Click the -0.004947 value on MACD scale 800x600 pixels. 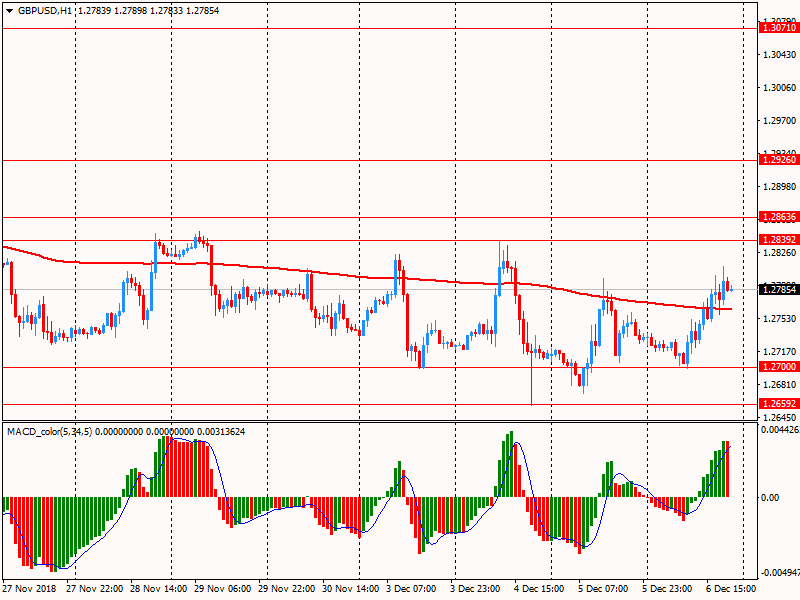(780, 572)
